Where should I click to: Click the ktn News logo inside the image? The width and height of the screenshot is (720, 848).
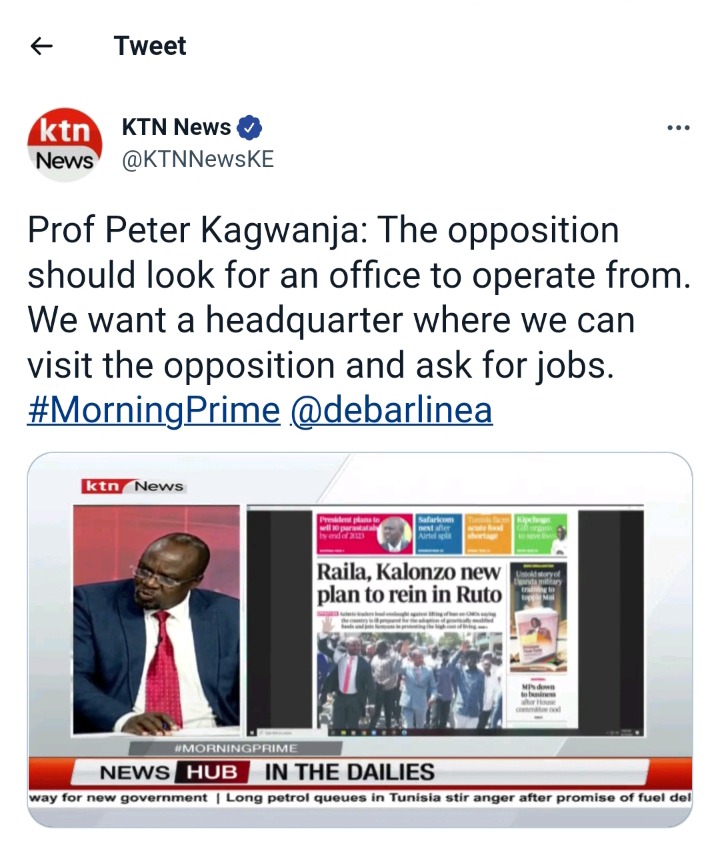[133, 486]
